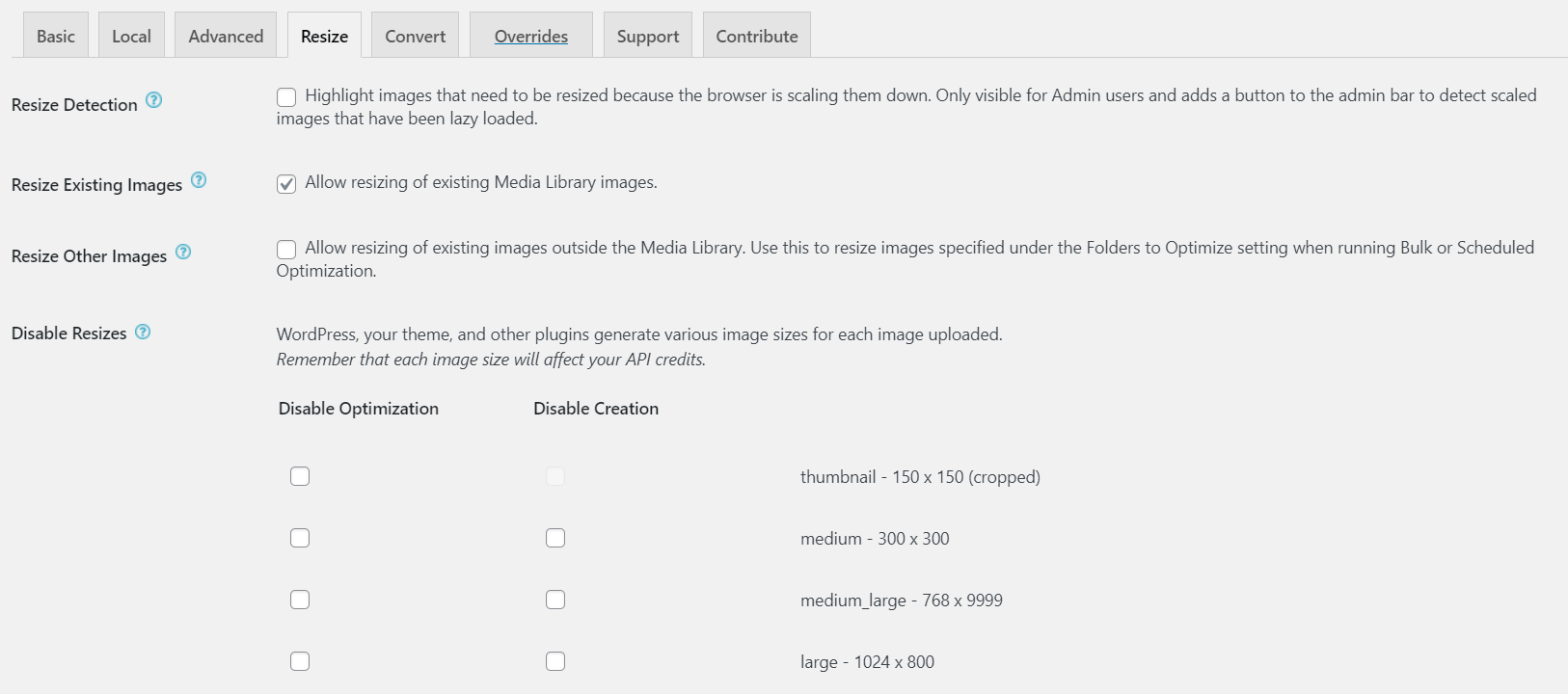Disable optimization for thumbnail size
Screen dimensions: 1568x694
(300, 476)
